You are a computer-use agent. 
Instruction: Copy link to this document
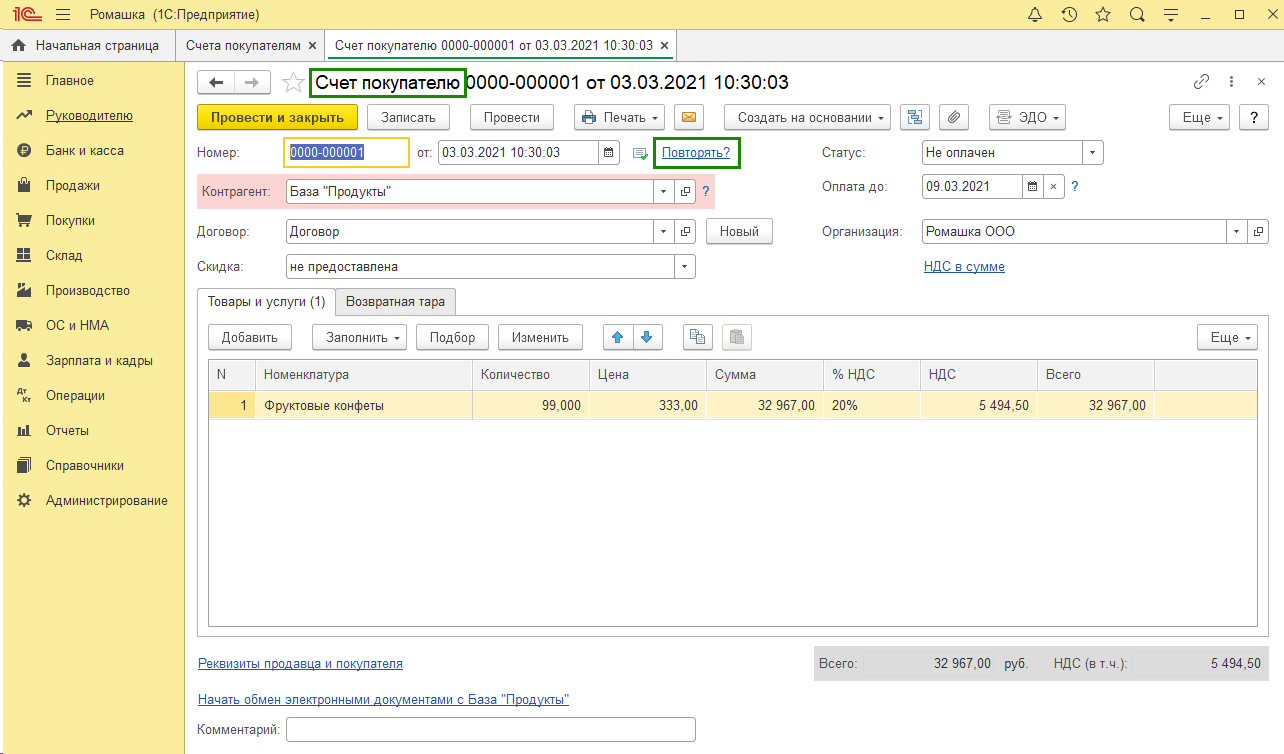pos(1201,82)
